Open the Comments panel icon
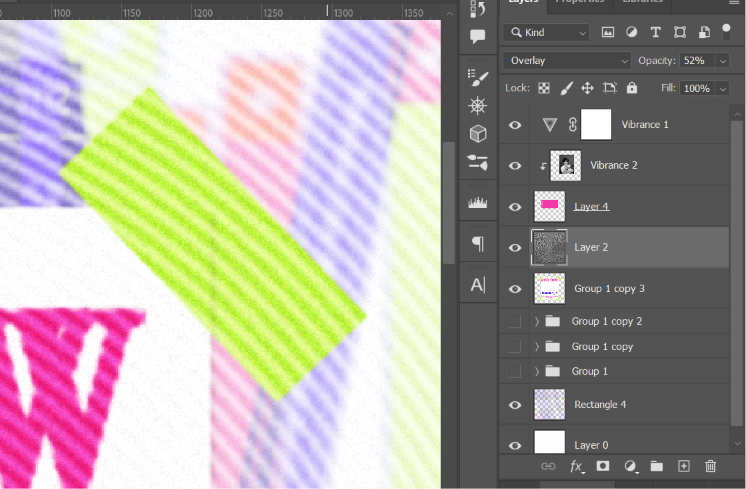 [478, 36]
